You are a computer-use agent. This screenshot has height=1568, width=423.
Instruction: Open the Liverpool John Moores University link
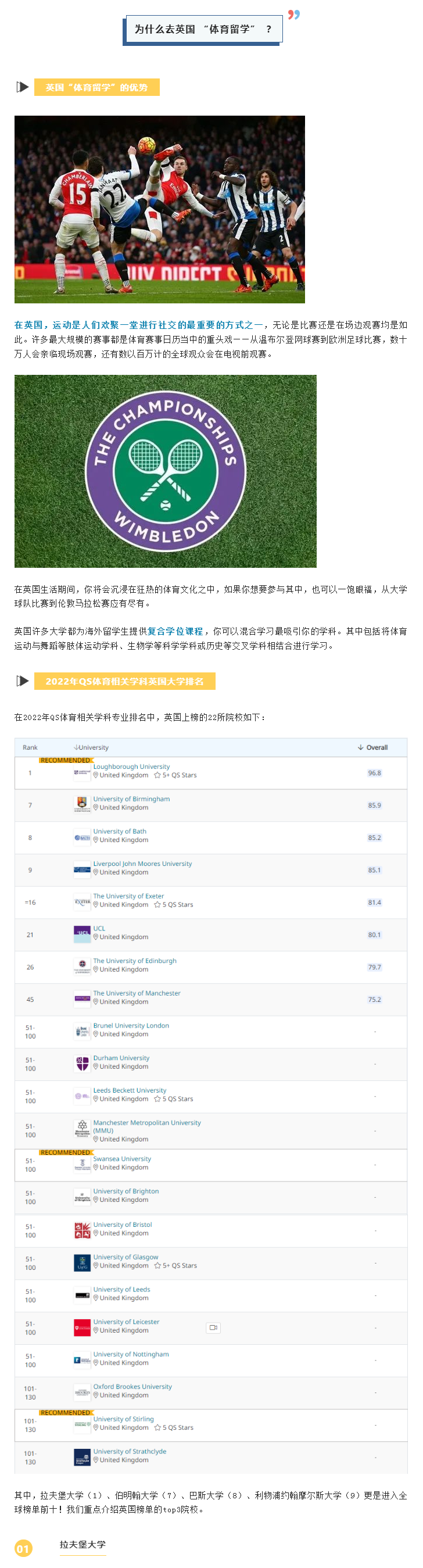pos(142,863)
